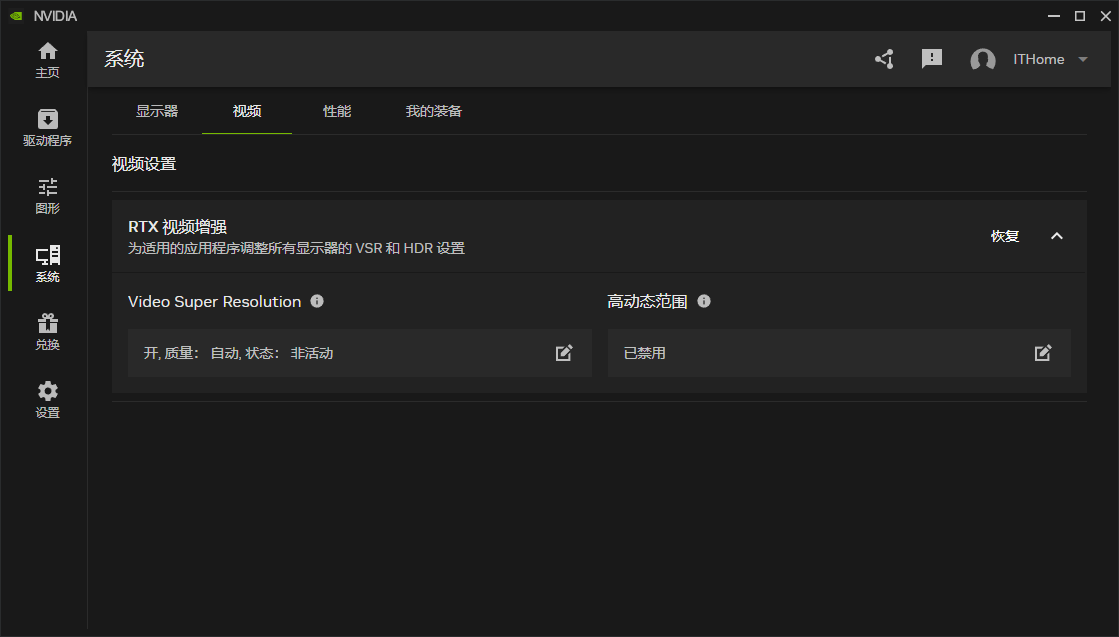
Task: Collapse the RTX 视频增强 panel
Action: 1057,236
